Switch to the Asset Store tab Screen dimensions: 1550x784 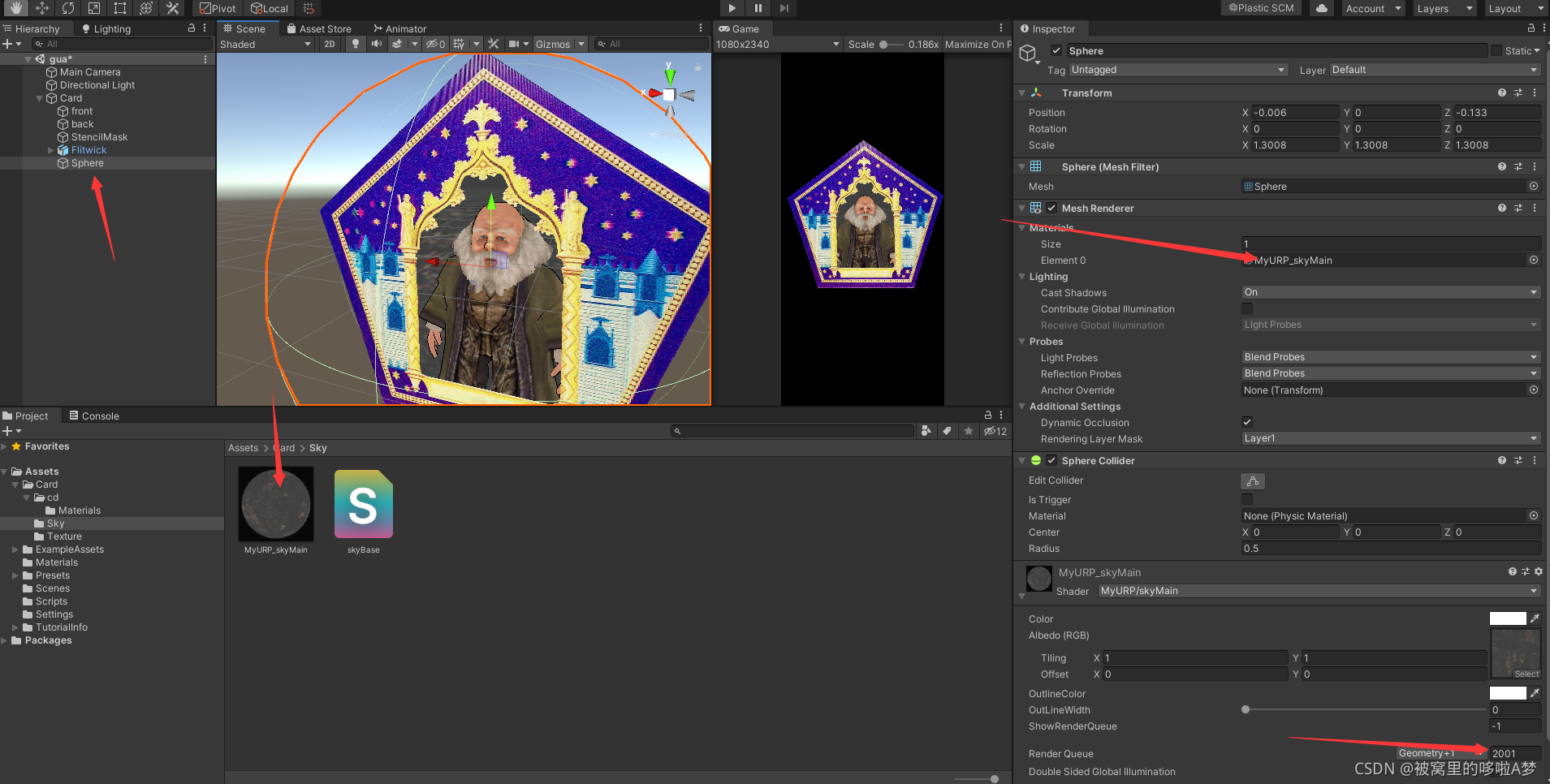(x=319, y=28)
